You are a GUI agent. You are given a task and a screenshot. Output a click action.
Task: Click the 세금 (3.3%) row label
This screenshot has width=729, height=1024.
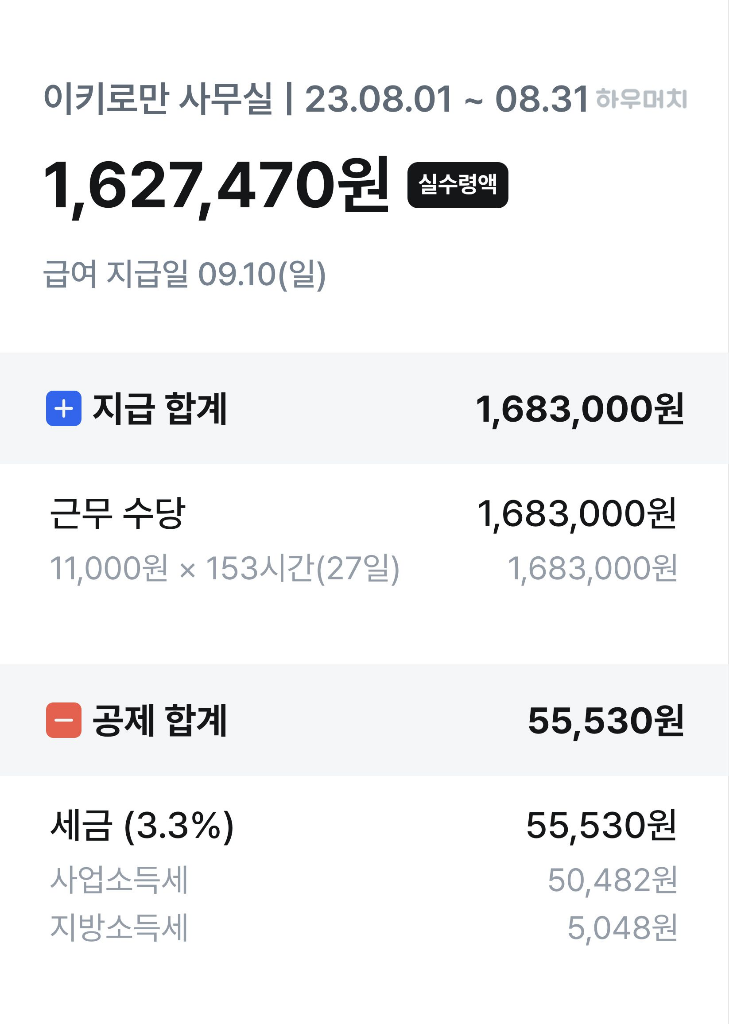(141, 826)
